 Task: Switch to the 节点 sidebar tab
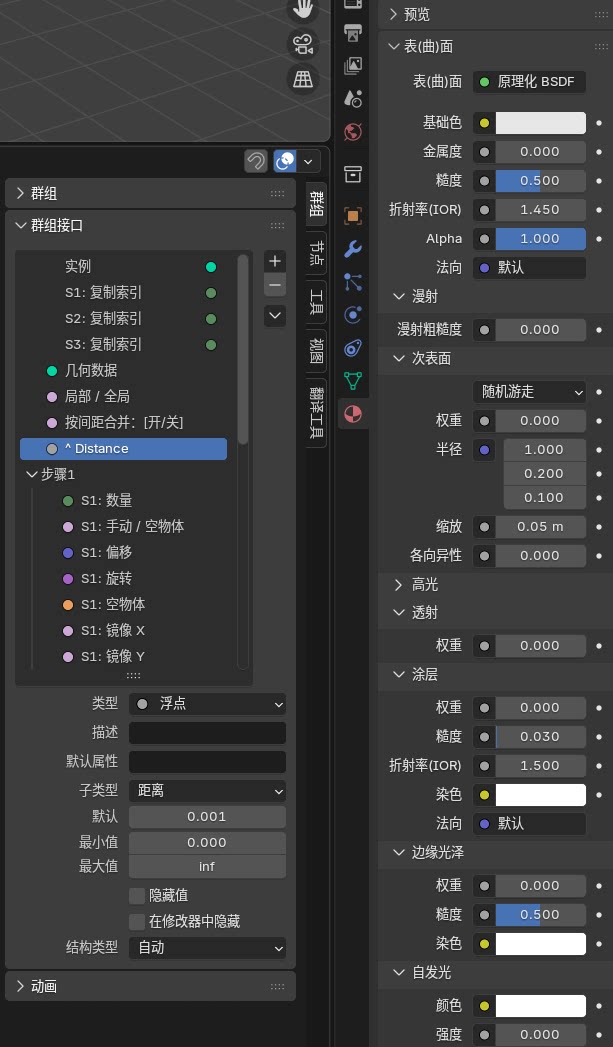point(317,252)
